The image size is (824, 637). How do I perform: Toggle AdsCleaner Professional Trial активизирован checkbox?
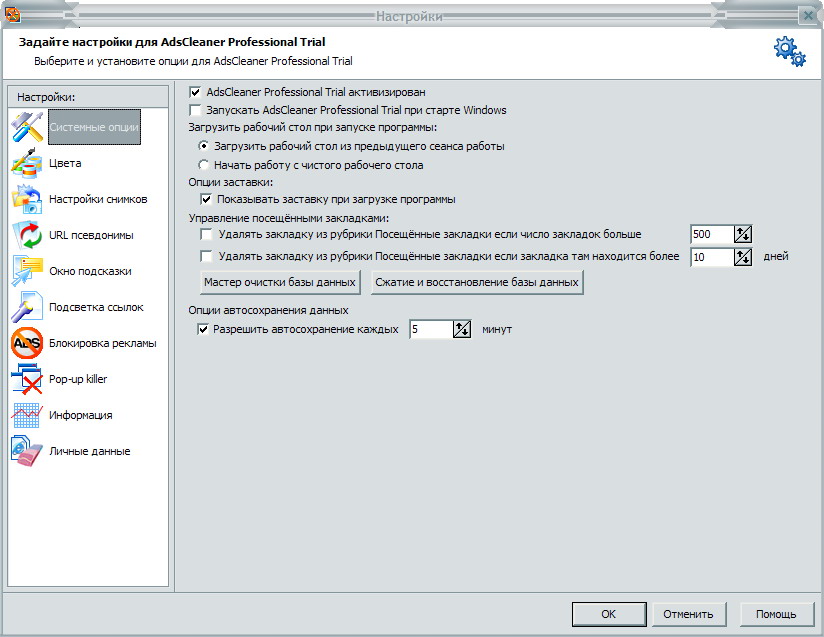195,93
